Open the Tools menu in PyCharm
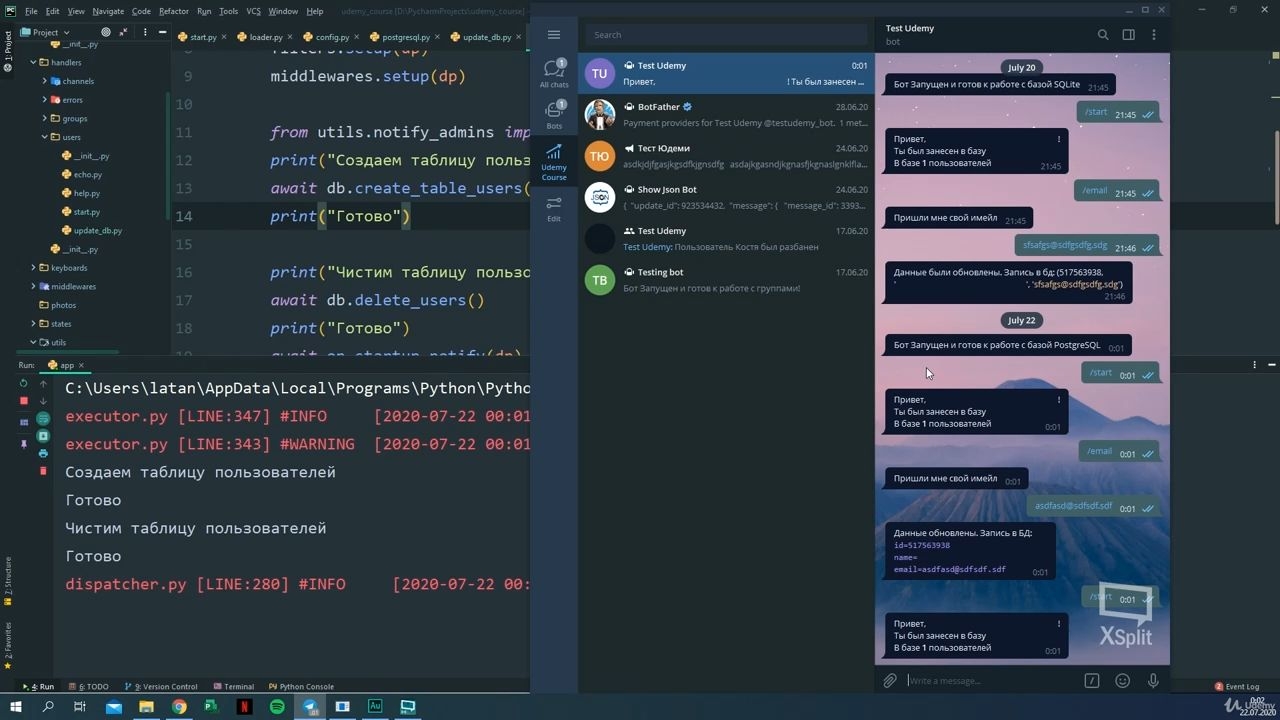Screen dimensions: 1280x720 pos(228,11)
